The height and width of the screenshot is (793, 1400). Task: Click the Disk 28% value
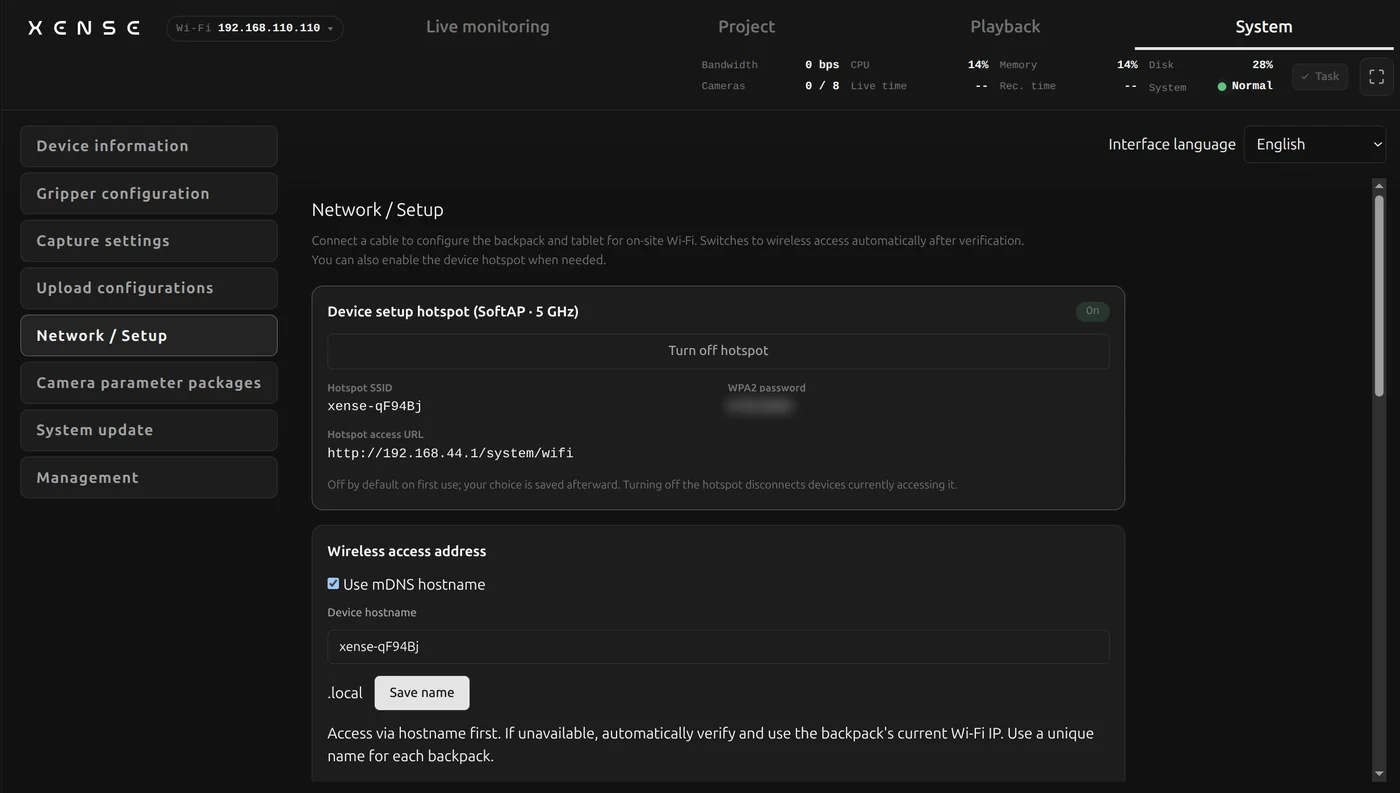(x=1262, y=65)
